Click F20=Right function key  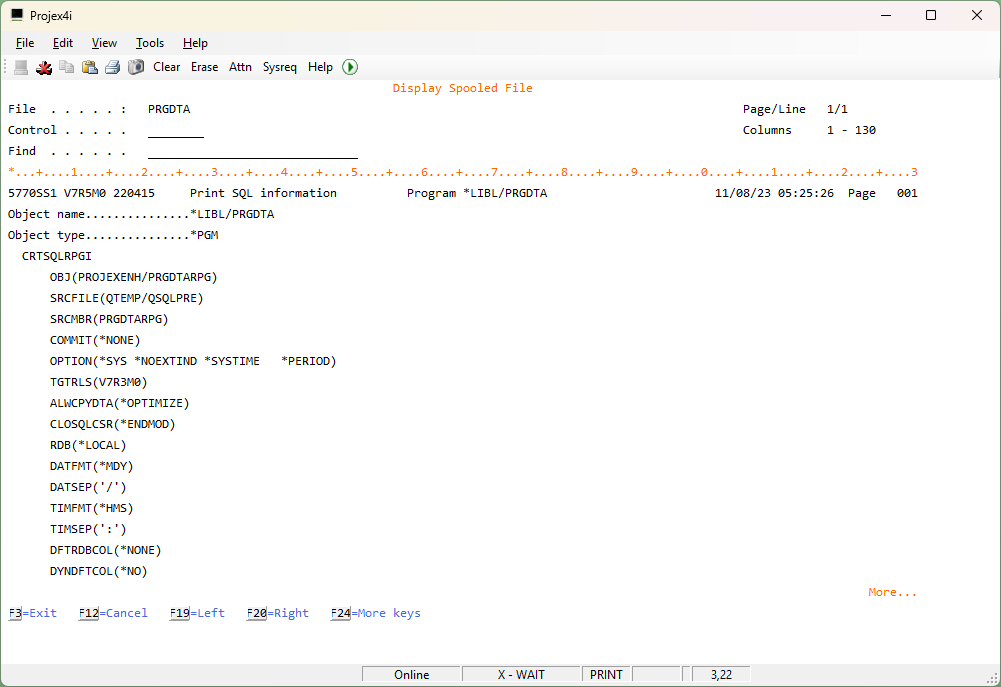pos(278,614)
